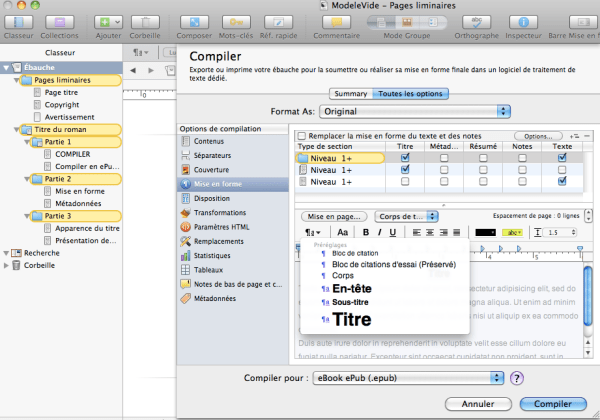Select outline view in Mode Groupe
Image resolution: width=600 pixels, height=420 pixels.
(x=433, y=22)
